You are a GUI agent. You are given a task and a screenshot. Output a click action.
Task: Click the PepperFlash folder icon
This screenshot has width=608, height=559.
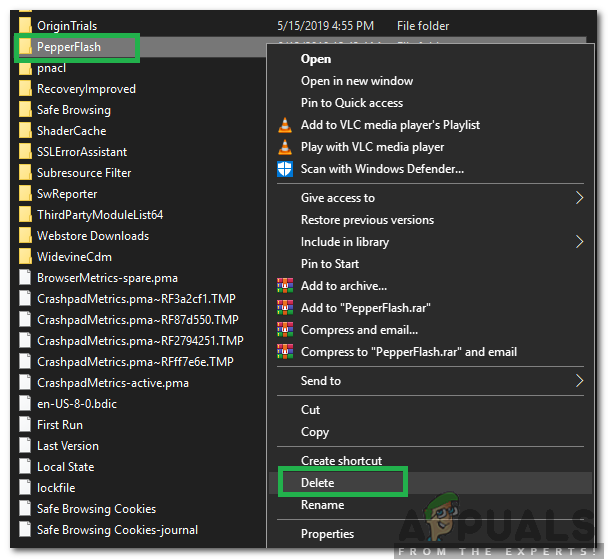click(25, 47)
